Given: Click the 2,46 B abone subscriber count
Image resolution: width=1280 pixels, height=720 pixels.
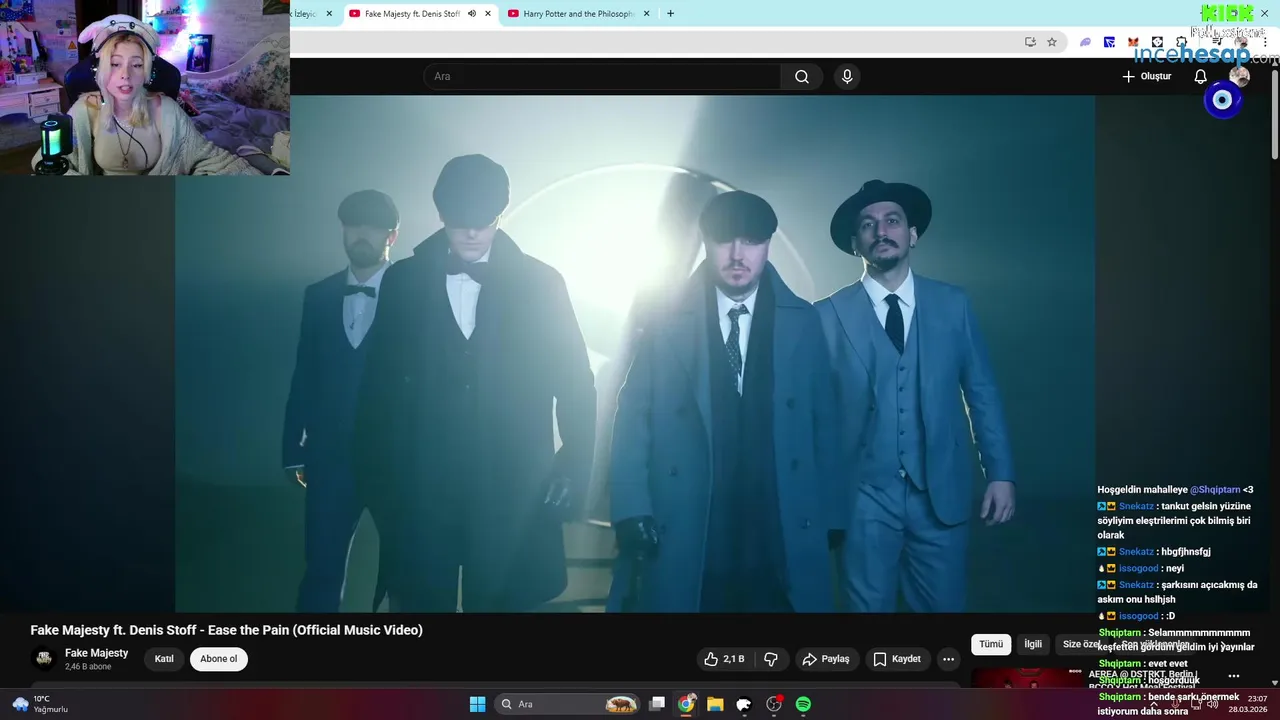Looking at the screenshot, I should pyautogui.click(x=88, y=667).
